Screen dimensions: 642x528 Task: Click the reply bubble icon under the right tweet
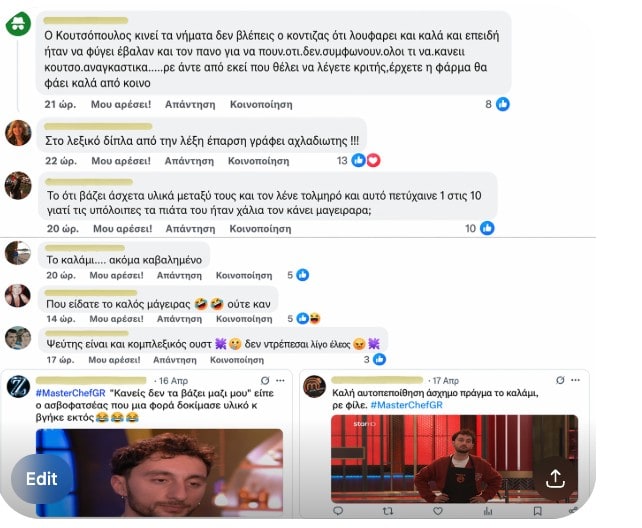[338, 511]
